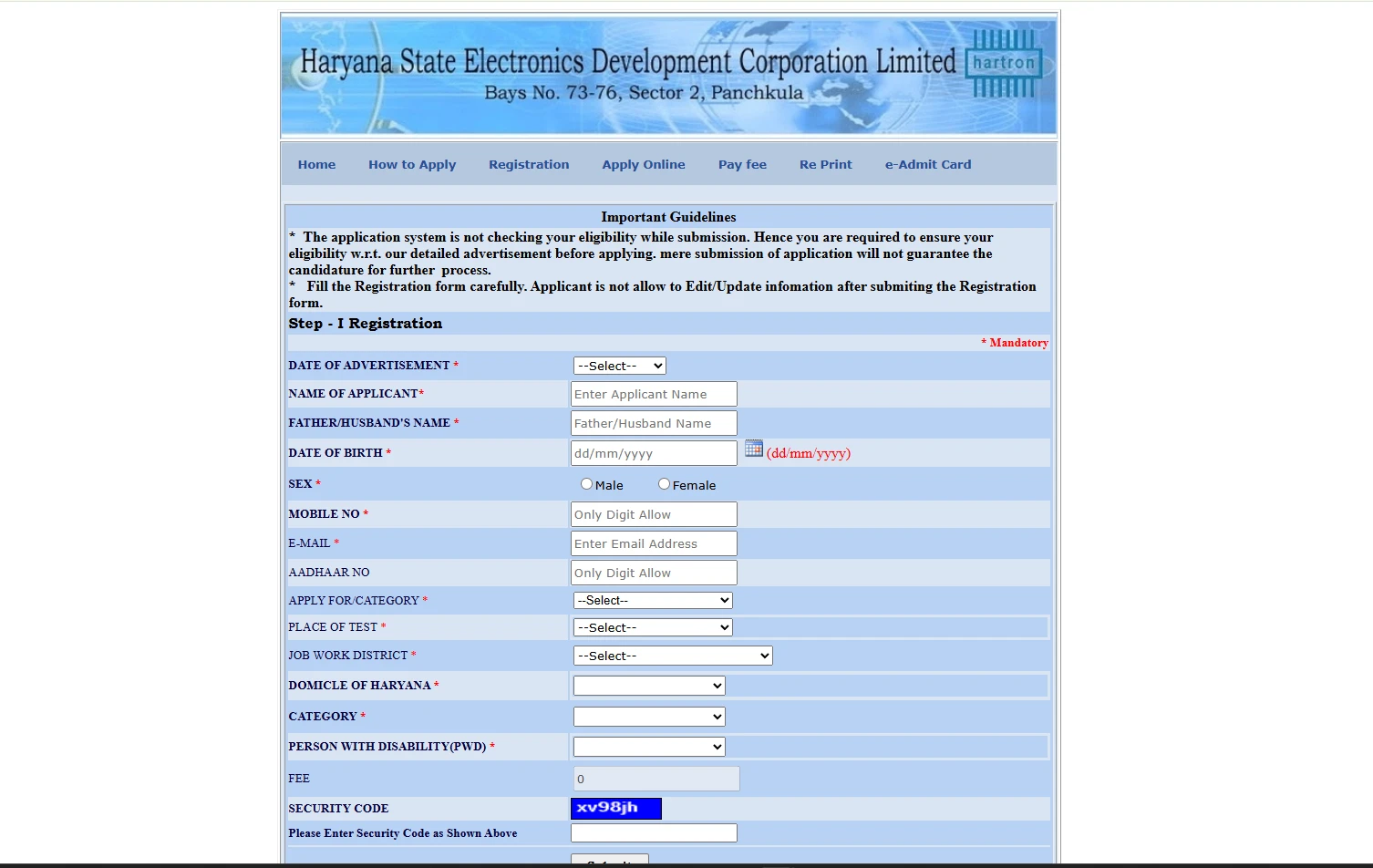This screenshot has width=1373, height=868.
Task: Expand the Apply For/Category dropdown
Action: pos(653,600)
